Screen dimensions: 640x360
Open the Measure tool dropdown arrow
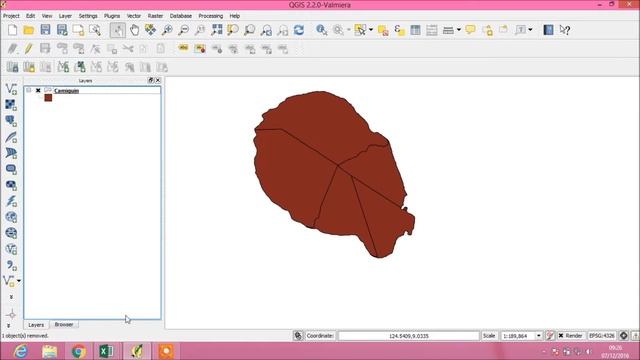click(x=459, y=30)
